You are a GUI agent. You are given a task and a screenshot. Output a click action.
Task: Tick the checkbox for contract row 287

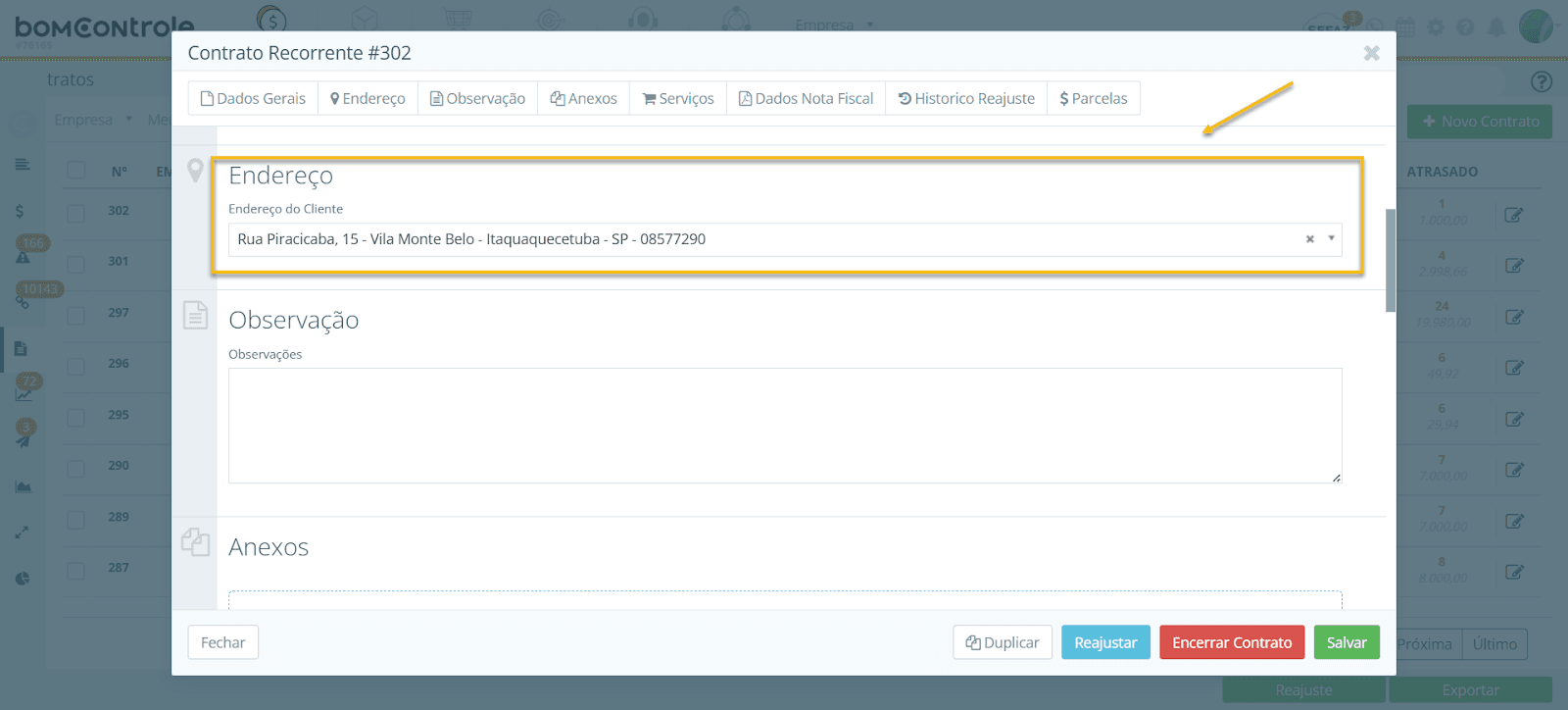point(76,570)
